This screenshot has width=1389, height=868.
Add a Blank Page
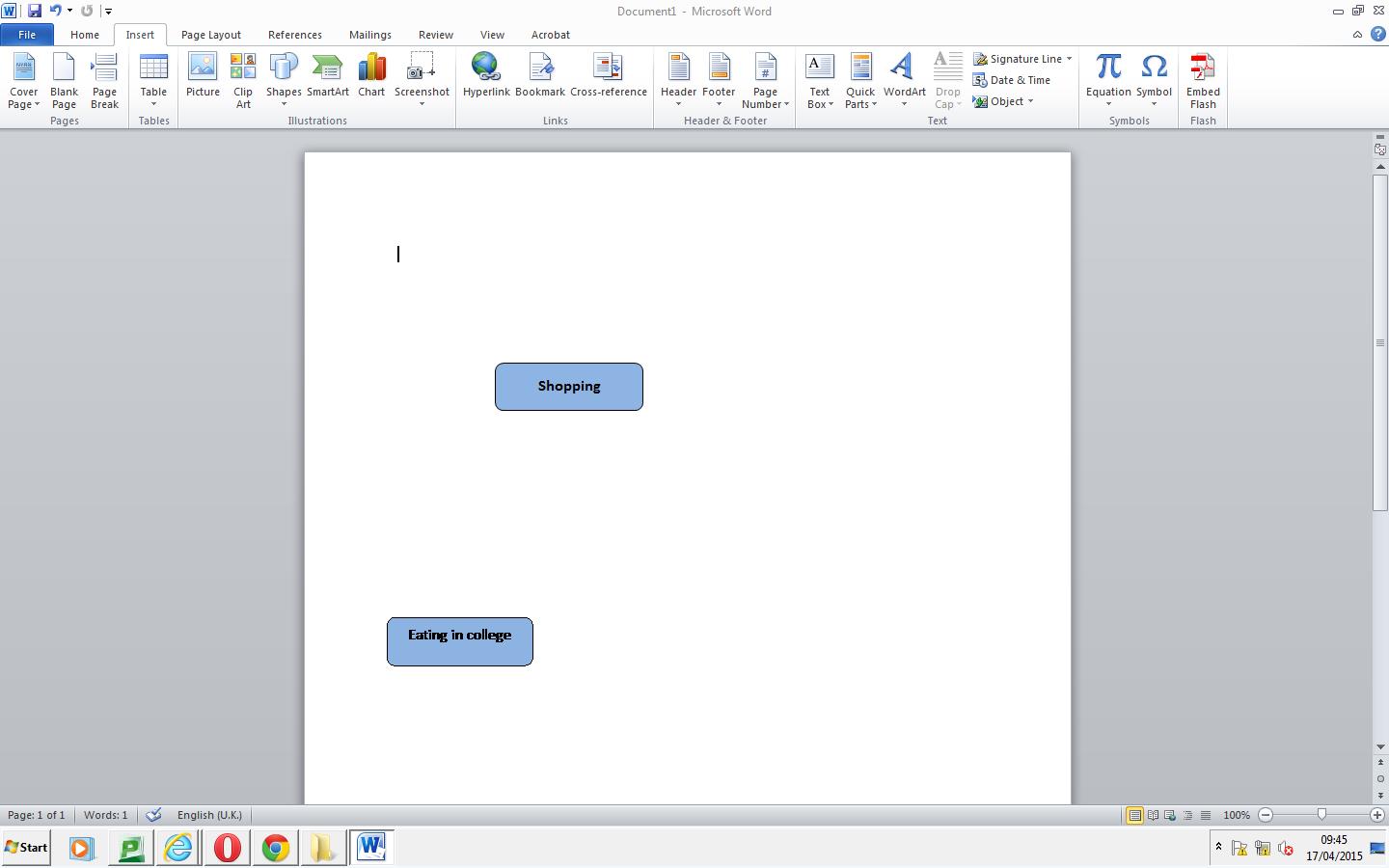pyautogui.click(x=64, y=81)
